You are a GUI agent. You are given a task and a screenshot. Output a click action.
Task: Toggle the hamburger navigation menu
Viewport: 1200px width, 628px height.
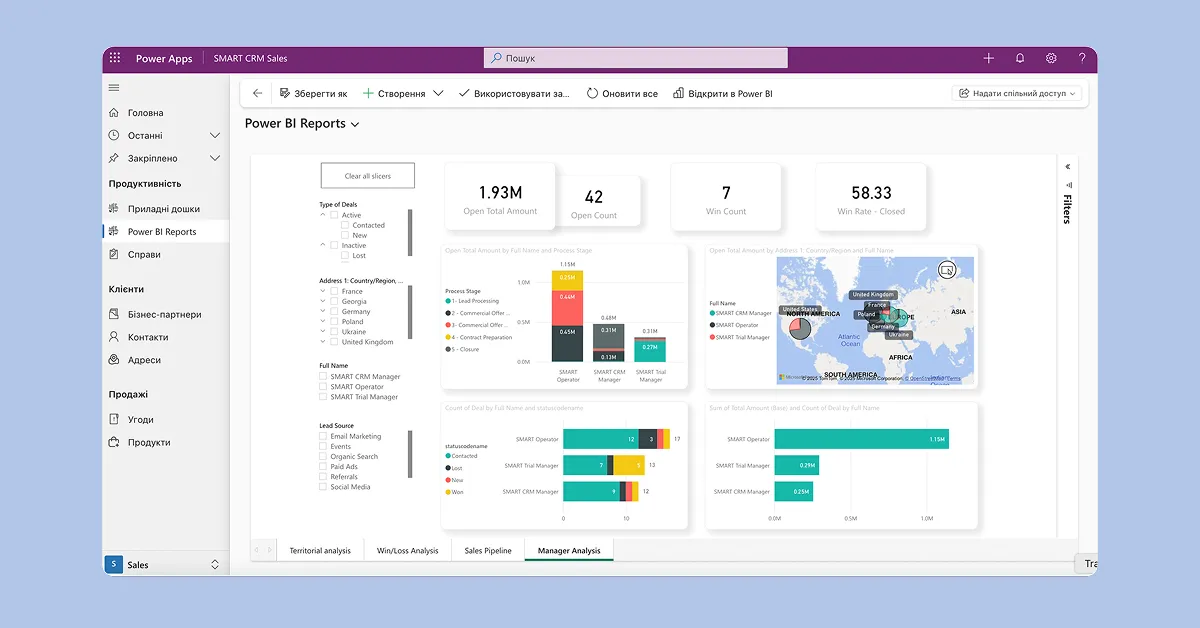coord(114,88)
